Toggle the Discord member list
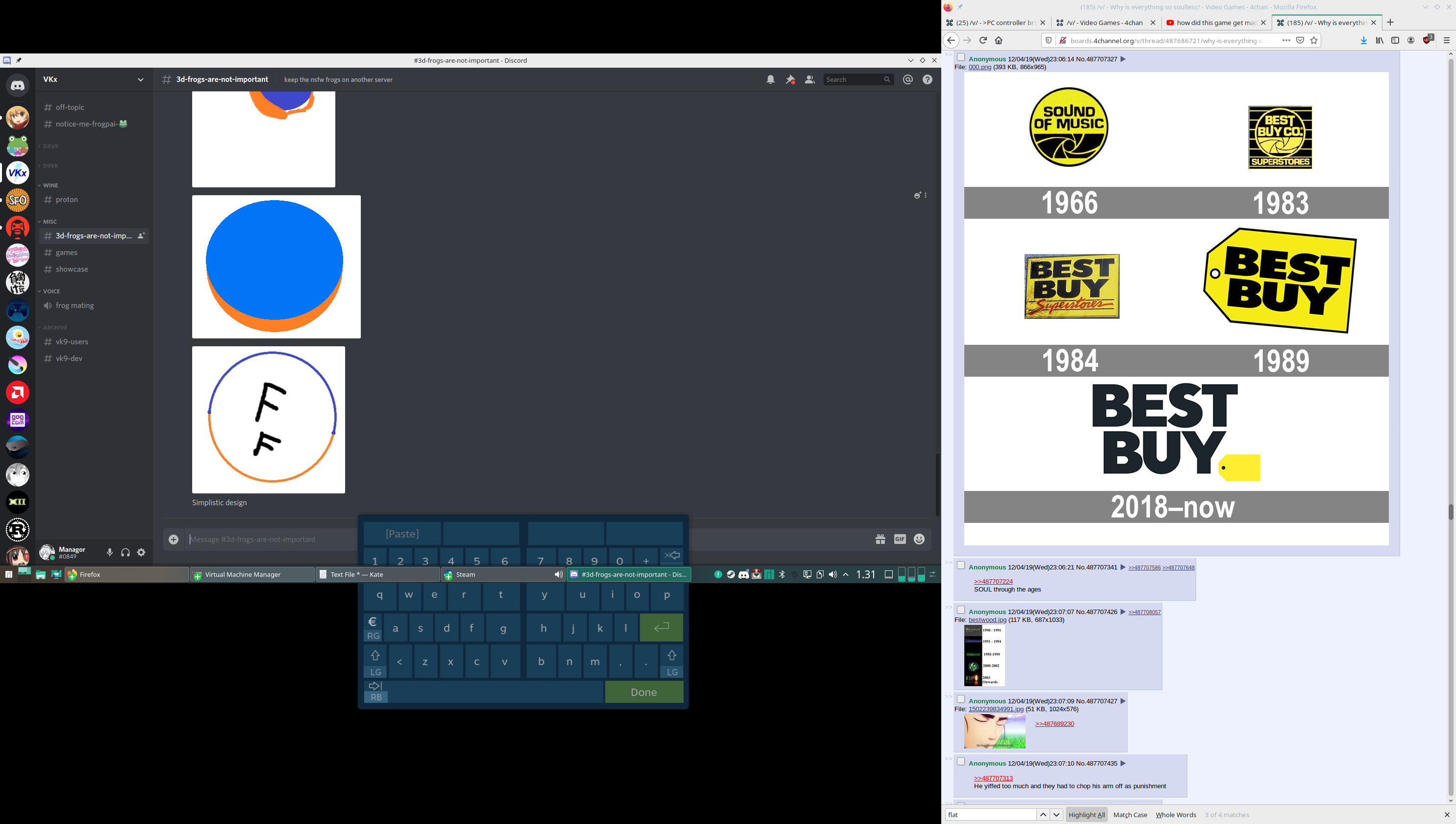The image size is (1456, 824). [x=809, y=80]
